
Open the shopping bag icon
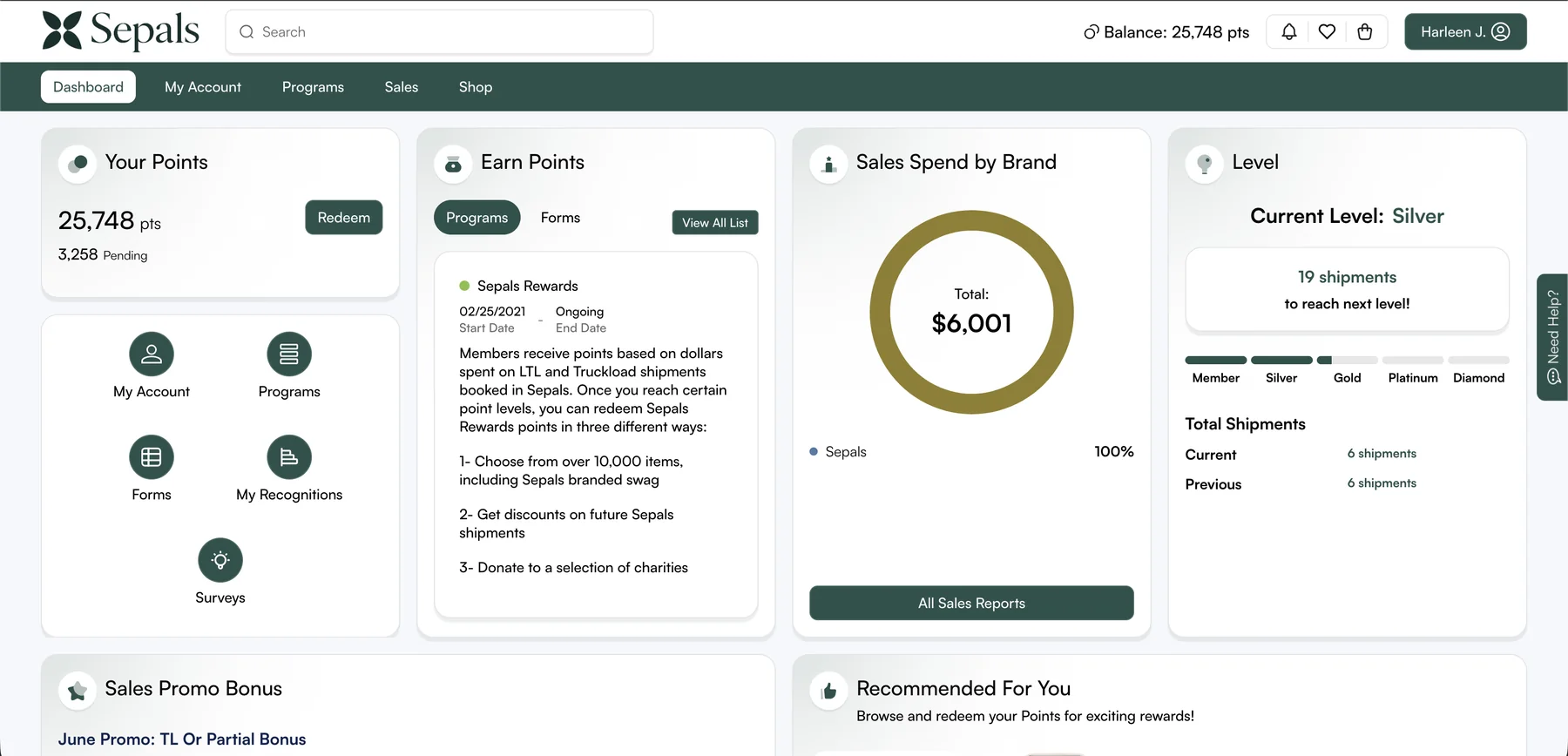(1365, 31)
